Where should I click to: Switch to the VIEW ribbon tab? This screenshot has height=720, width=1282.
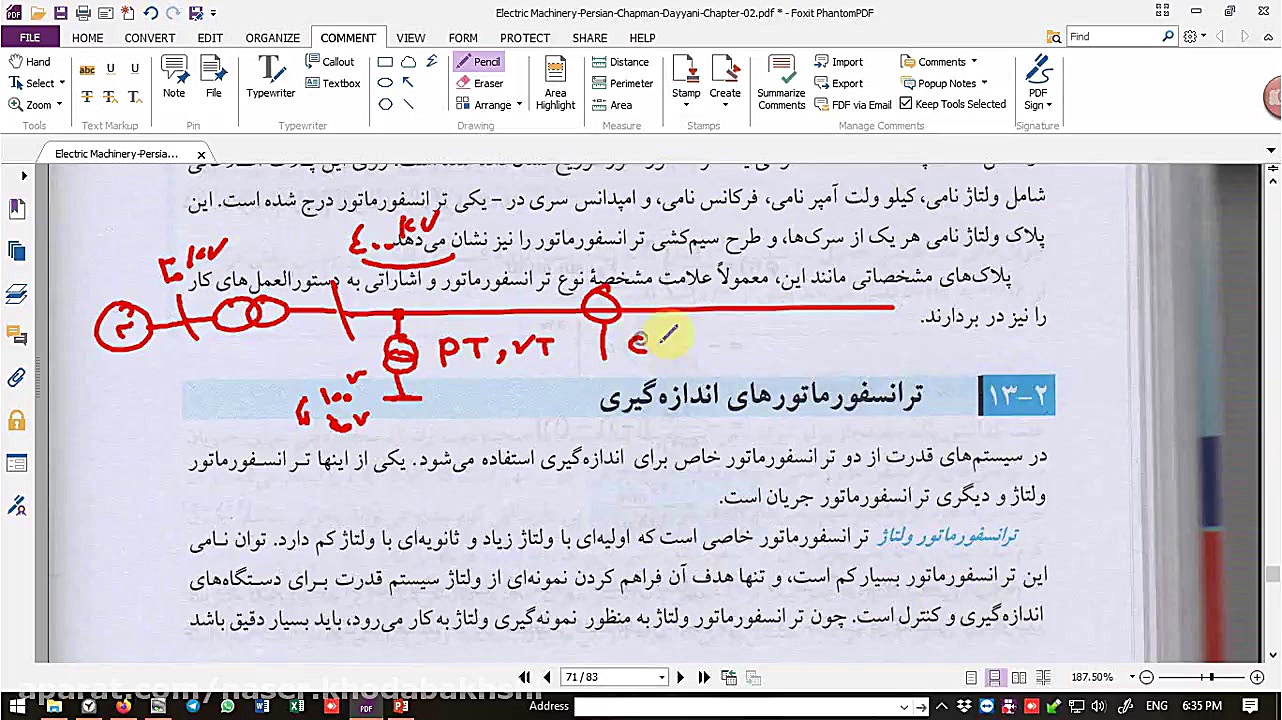point(411,37)
